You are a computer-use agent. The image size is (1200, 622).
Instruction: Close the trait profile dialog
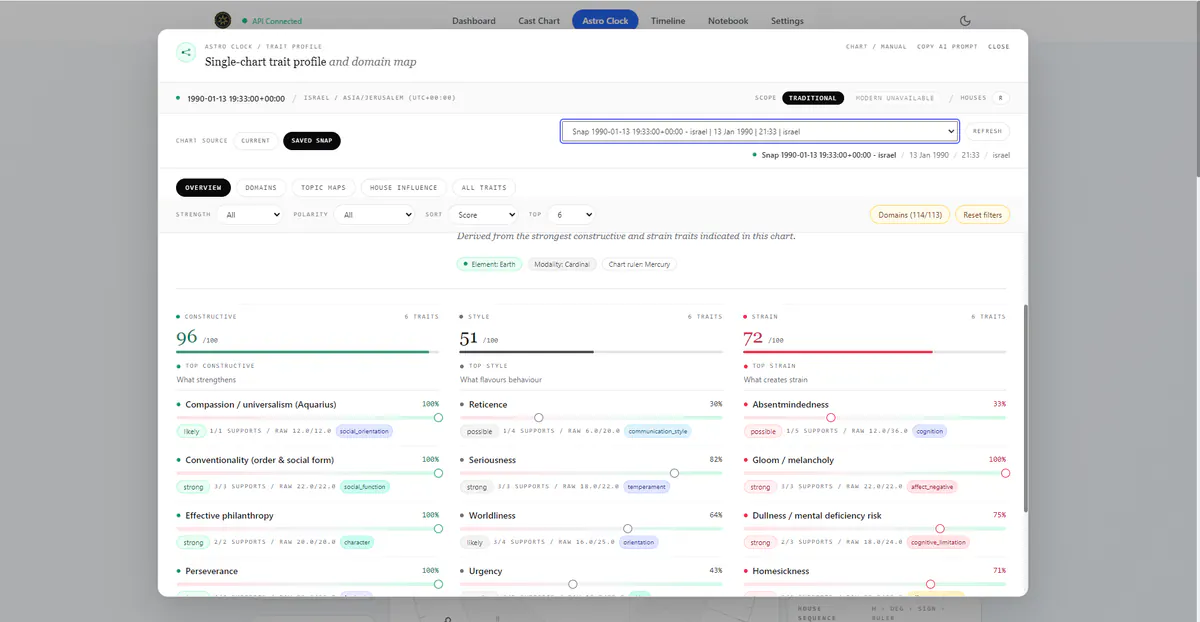tap(998, 46)
